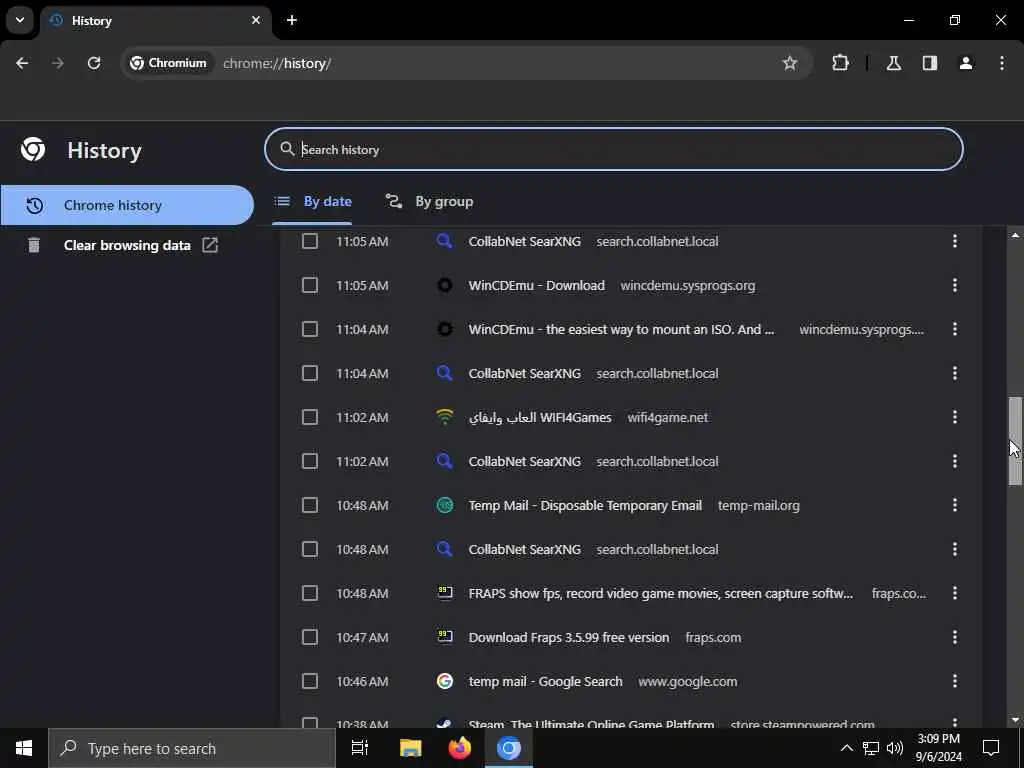The image size is (1024, 768).
Task: Open the Windows Start menu
Action: tap(24, 748)
